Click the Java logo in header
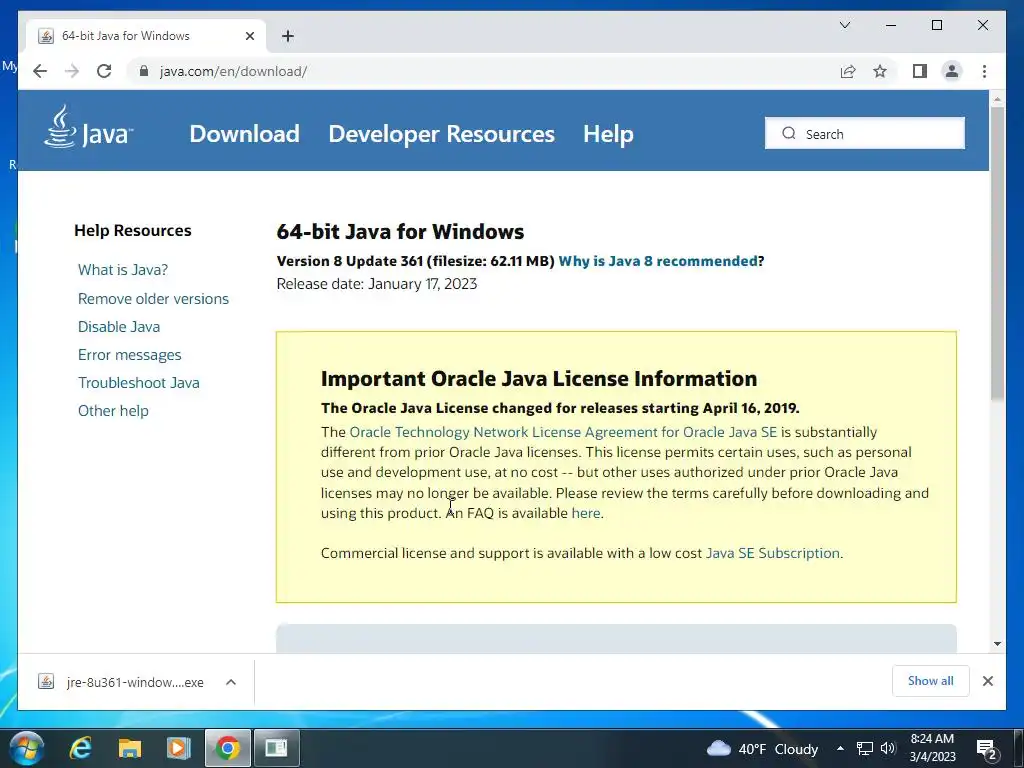This screenshot has width=1024, height=768. [88, 127]
